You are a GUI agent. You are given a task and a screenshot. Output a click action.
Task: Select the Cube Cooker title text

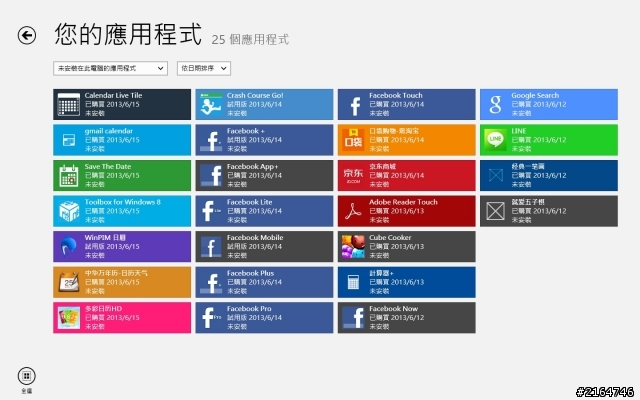point(390,238)
